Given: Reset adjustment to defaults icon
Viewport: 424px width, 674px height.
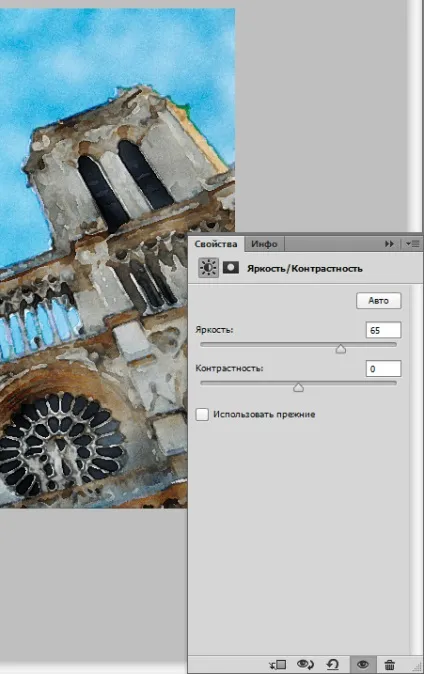Looking at the screenshot, I should 332,665.
